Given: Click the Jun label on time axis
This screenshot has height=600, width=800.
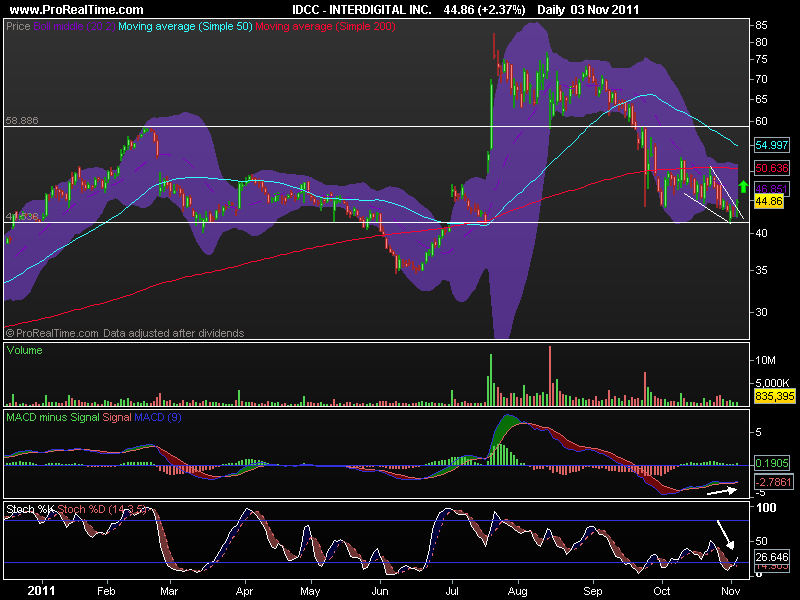Looking at the screenshot, I should pos(380,591).
